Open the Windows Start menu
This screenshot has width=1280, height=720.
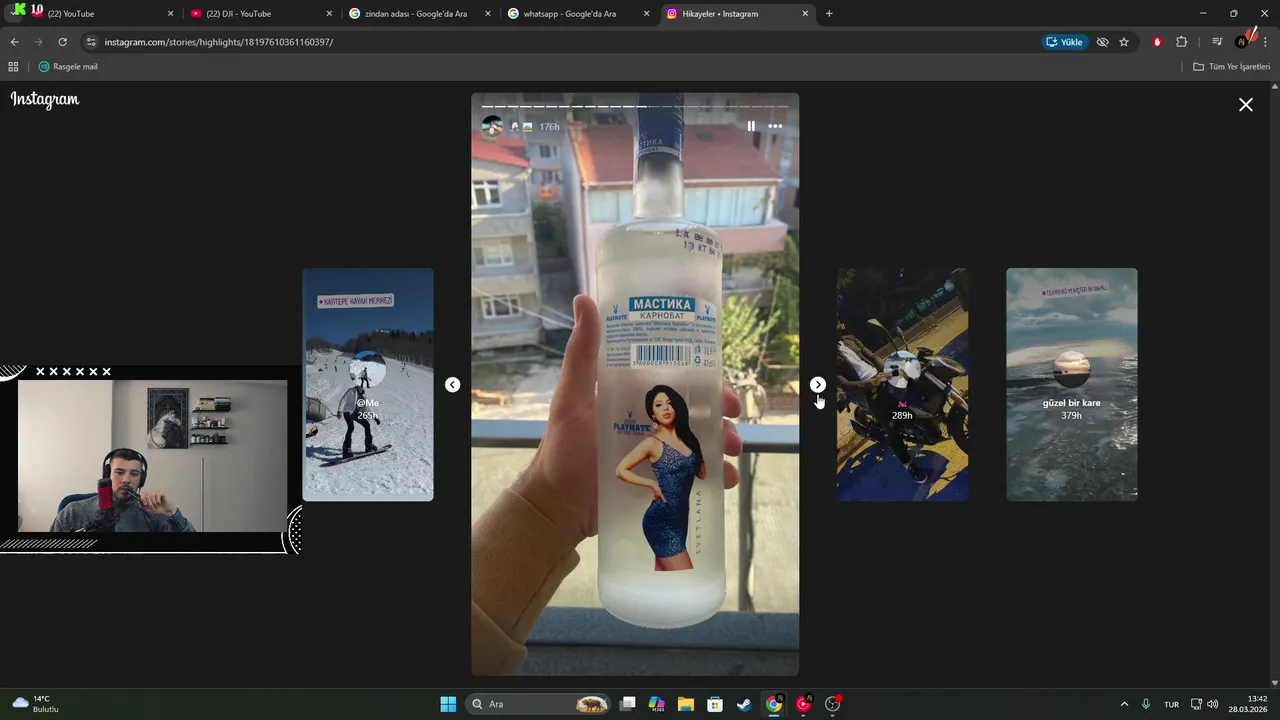(448, 704)
